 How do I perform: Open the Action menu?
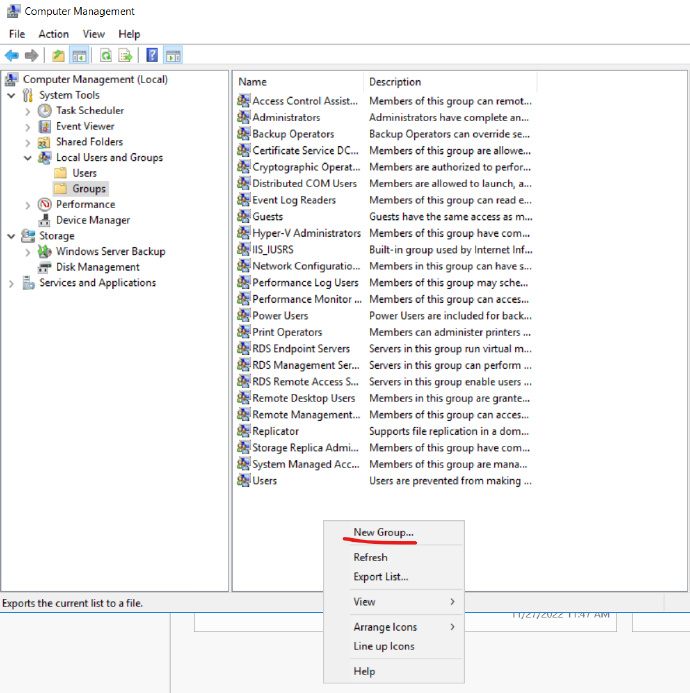53,34
